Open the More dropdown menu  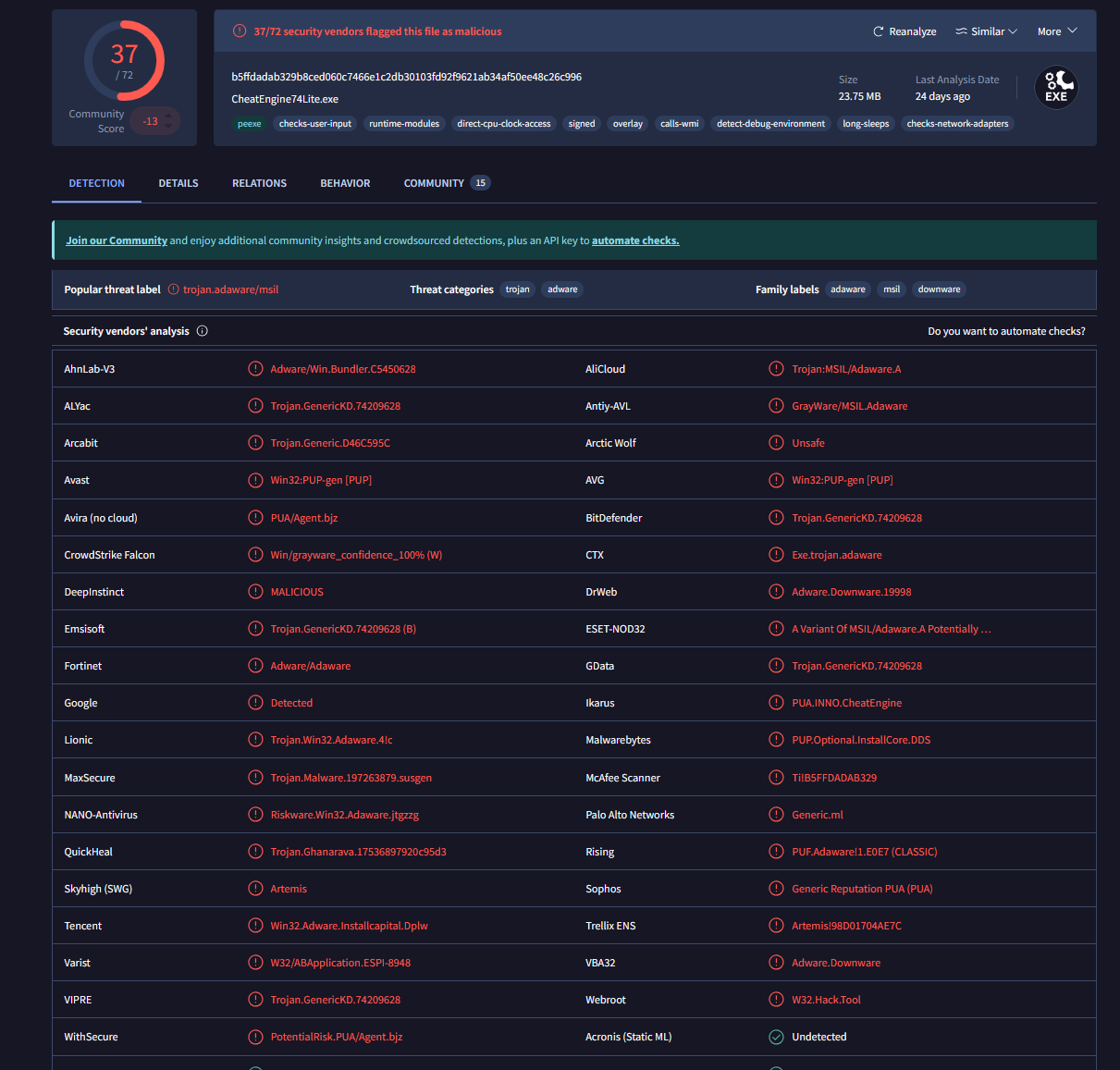point(1057,31)
